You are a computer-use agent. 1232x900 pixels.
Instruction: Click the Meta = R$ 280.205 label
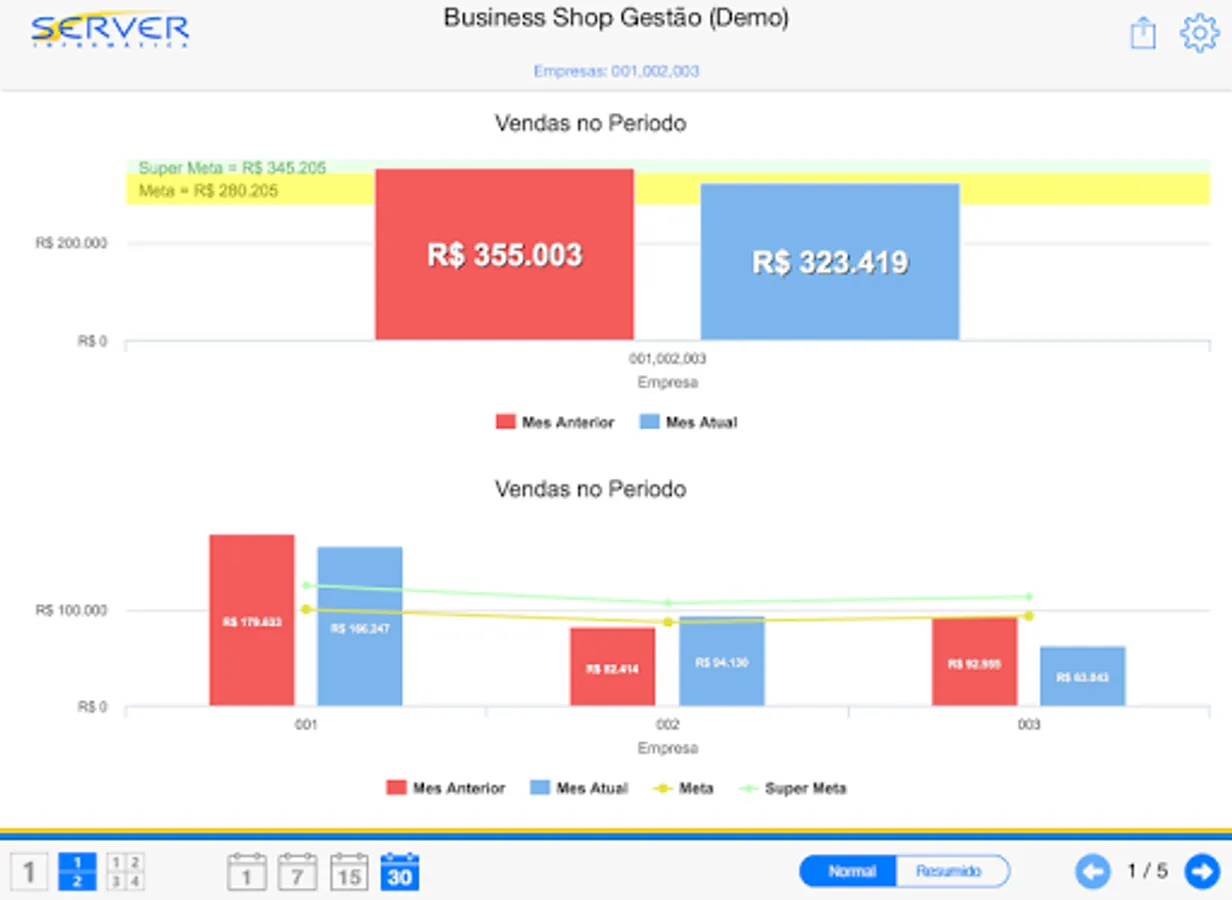point(208,190)
